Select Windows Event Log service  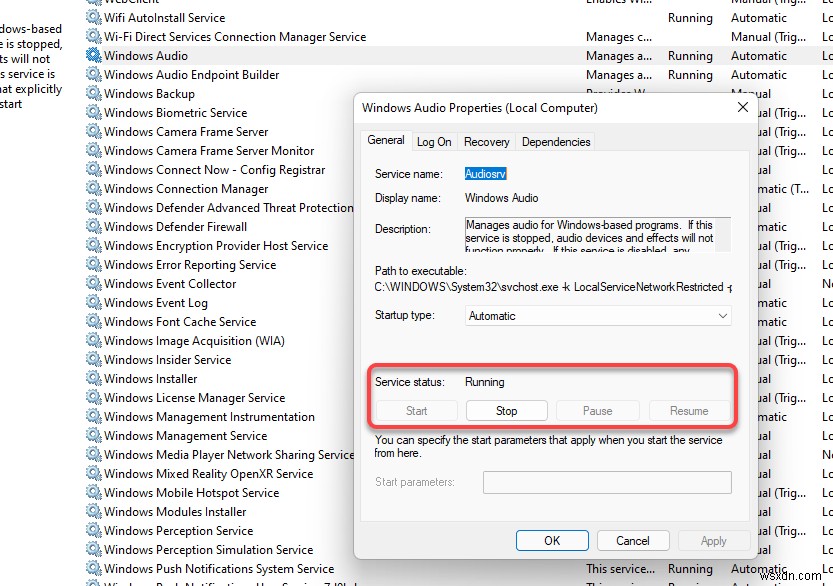[x=156, y=302]
